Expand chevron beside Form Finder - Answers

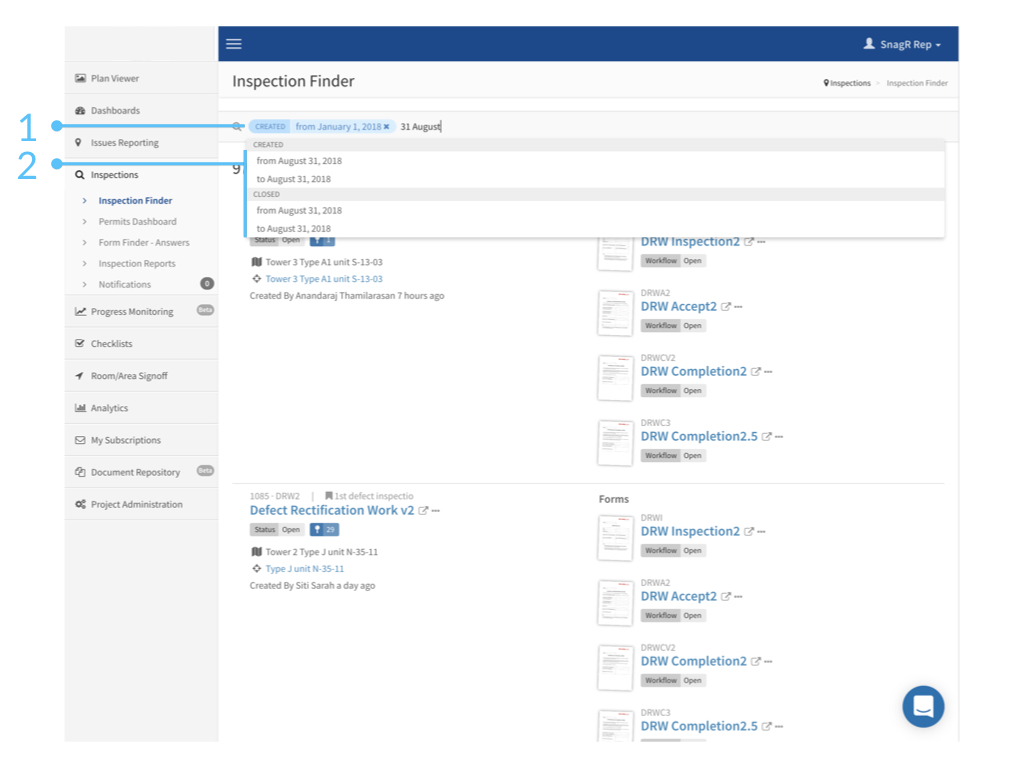click(x=84, y=242)
